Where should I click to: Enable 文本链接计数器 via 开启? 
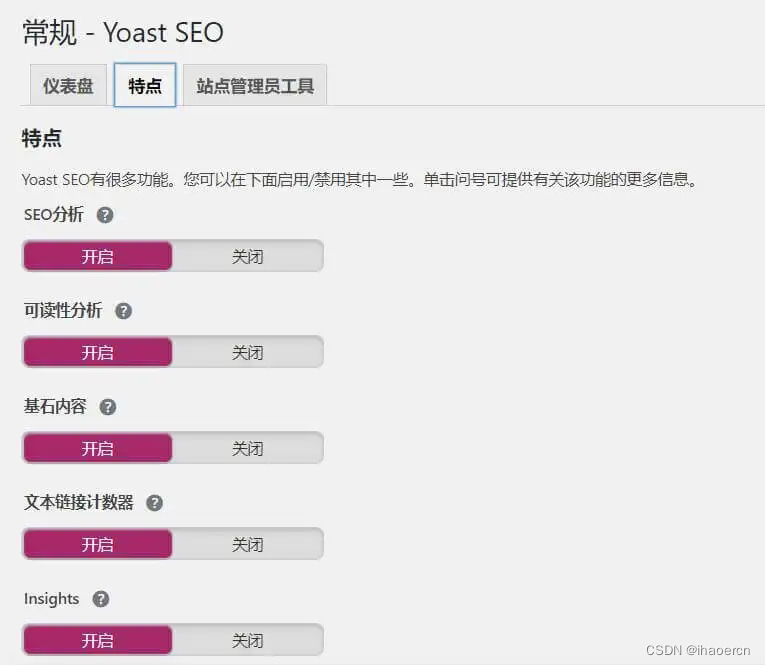pyautogui.click(x=98, y=544)
